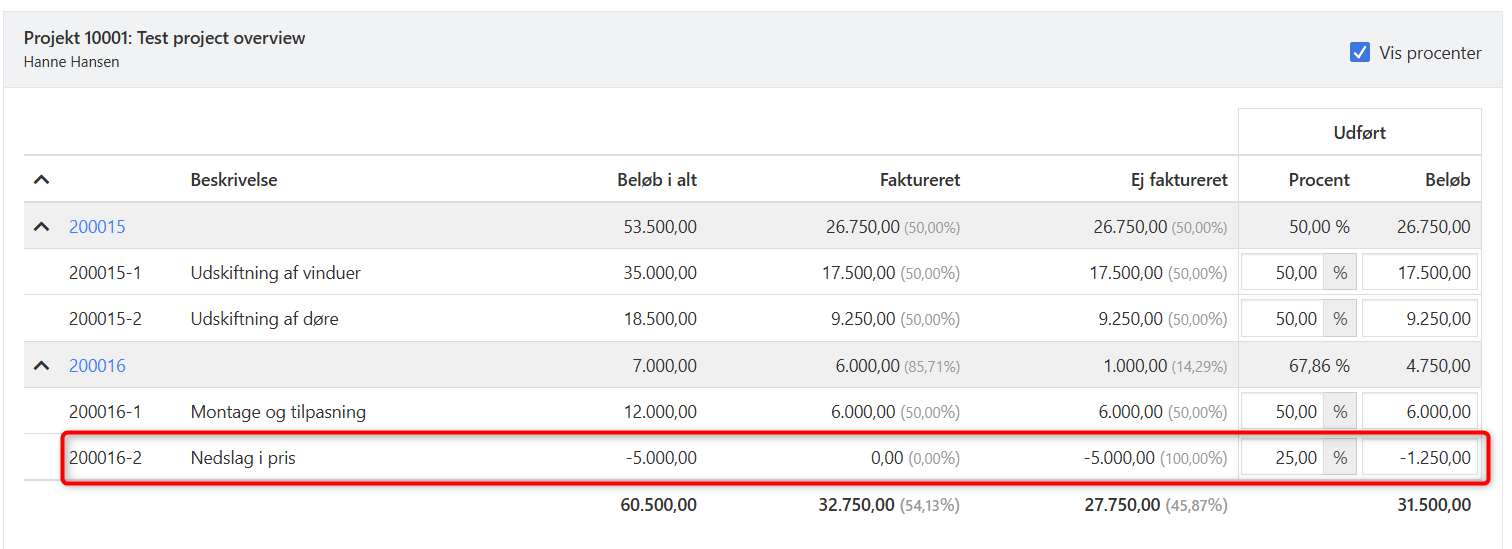Select row code 200015-2

tap(105, 319)
